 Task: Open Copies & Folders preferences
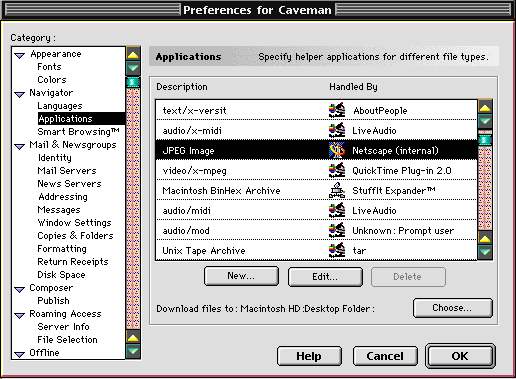[75, 236]
